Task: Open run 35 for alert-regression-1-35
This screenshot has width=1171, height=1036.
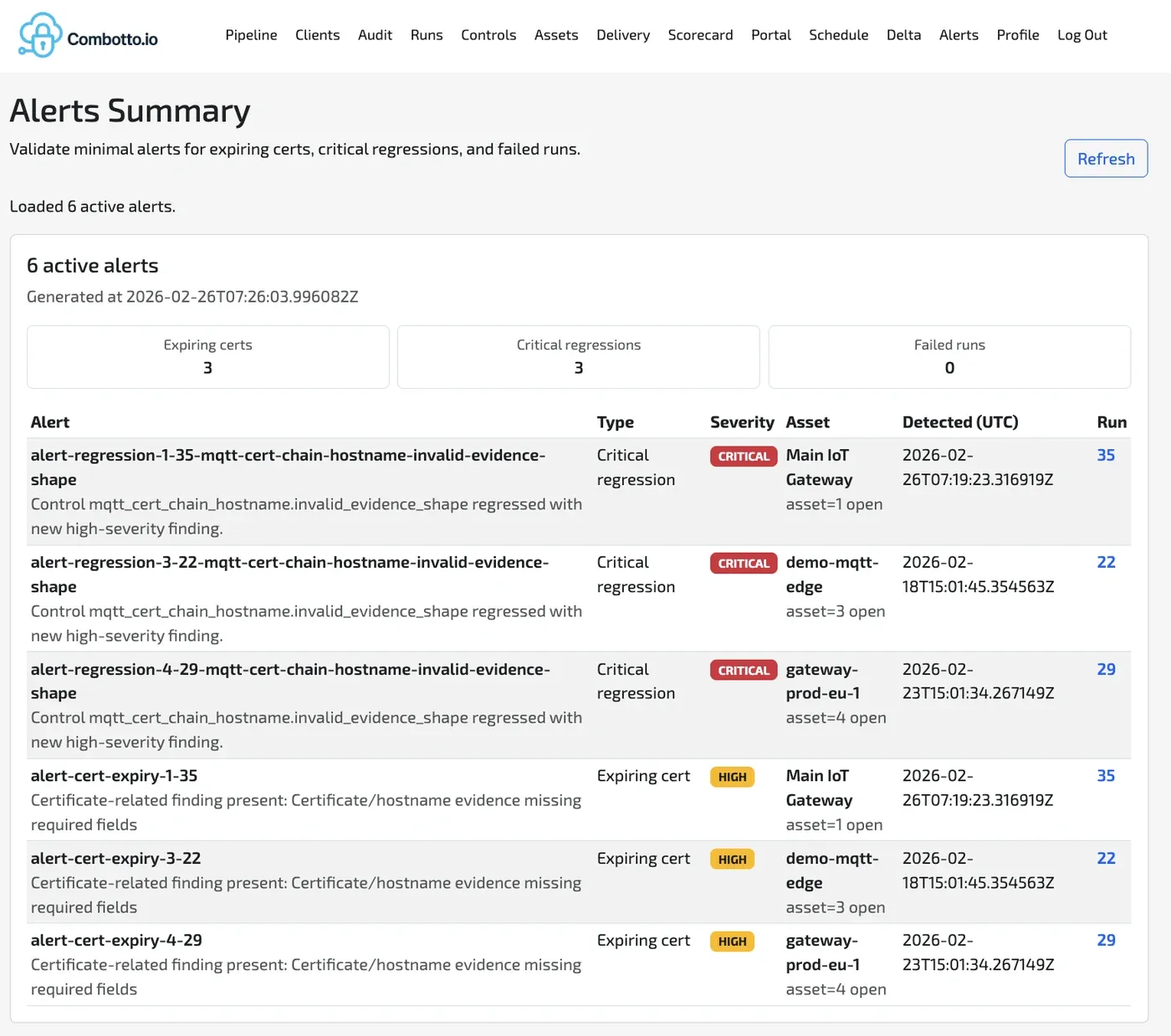Action: (1106, 456)
